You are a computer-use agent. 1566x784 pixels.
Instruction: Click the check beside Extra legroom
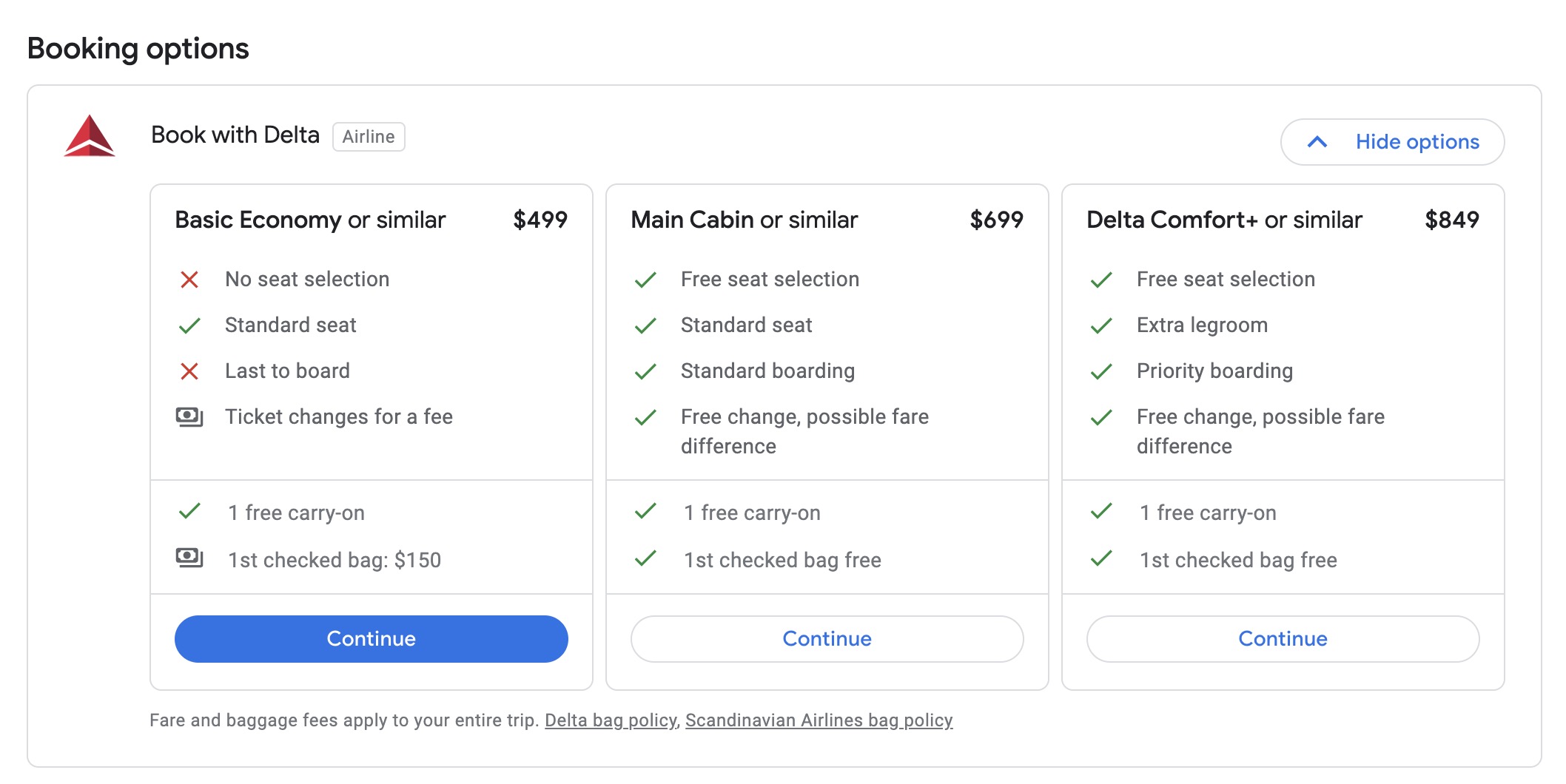1102,325
